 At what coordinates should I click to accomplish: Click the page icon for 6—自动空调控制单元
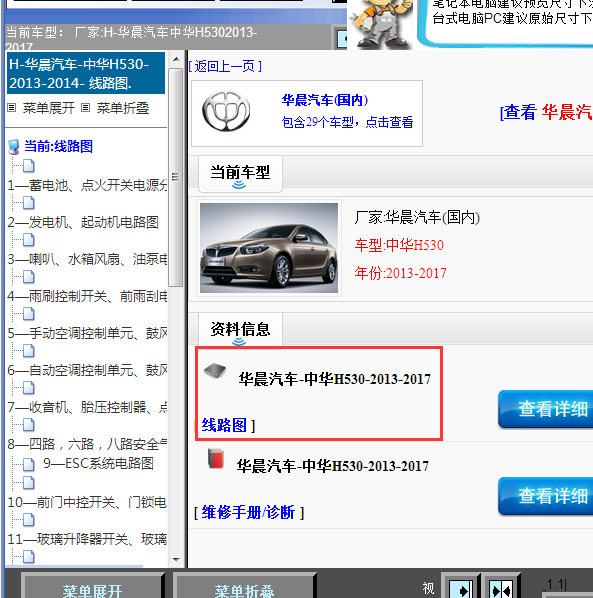pos(29,351)
